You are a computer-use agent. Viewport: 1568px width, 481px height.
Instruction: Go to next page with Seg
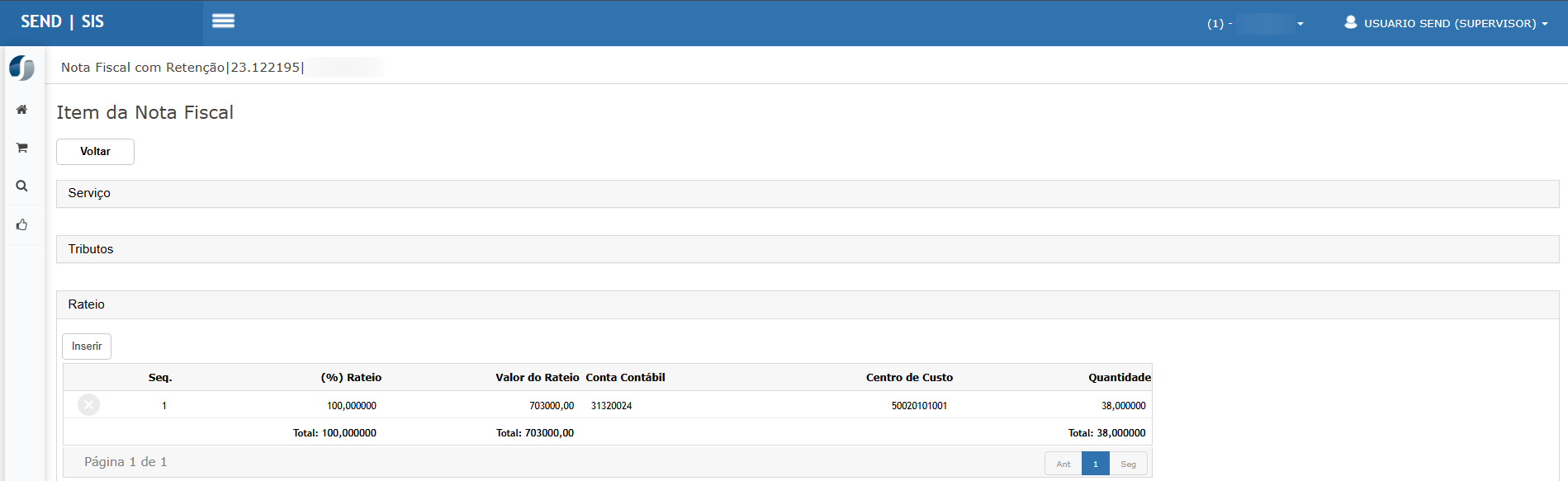[1128, 464]
